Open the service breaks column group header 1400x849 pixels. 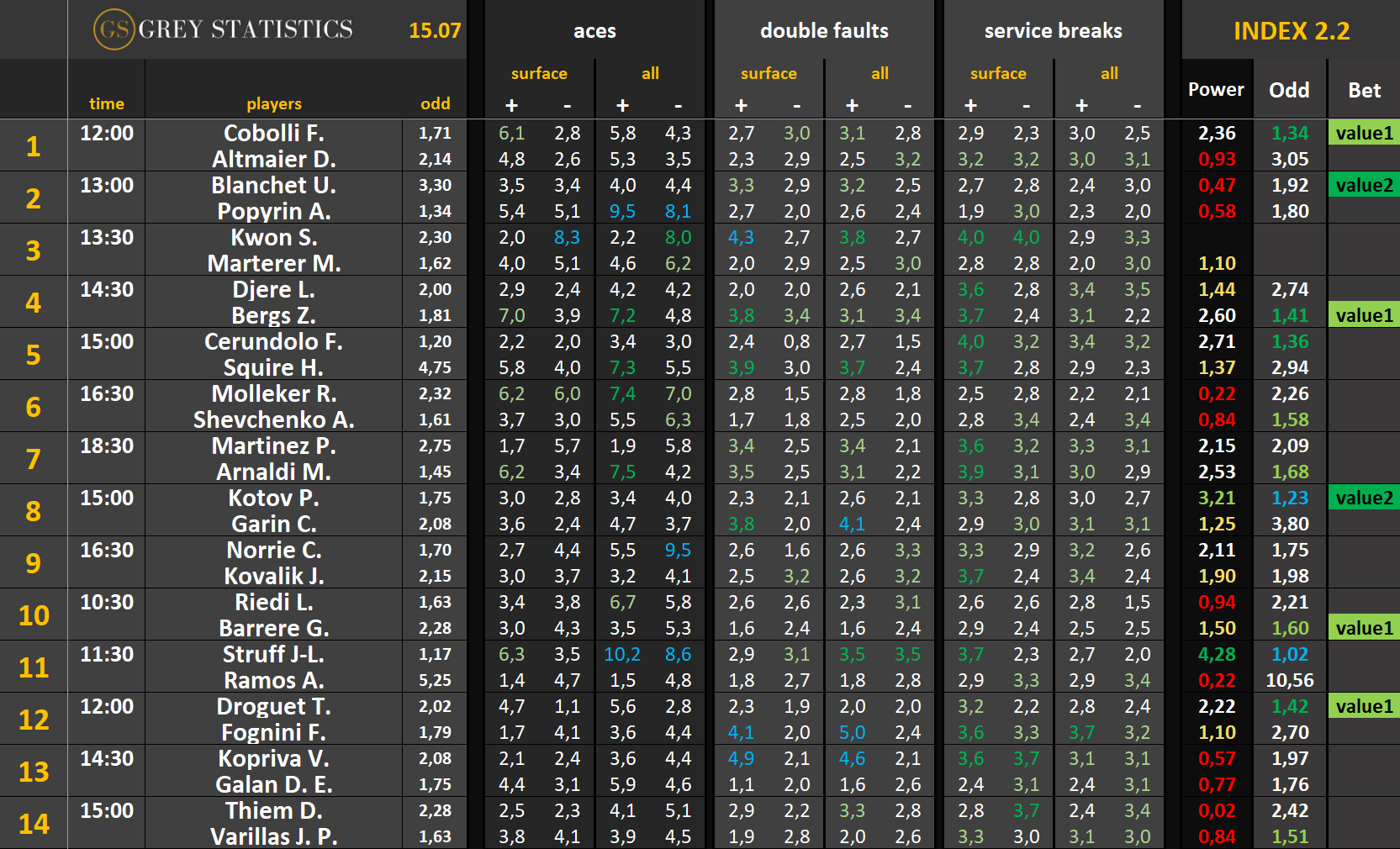tap(1053, 31)
